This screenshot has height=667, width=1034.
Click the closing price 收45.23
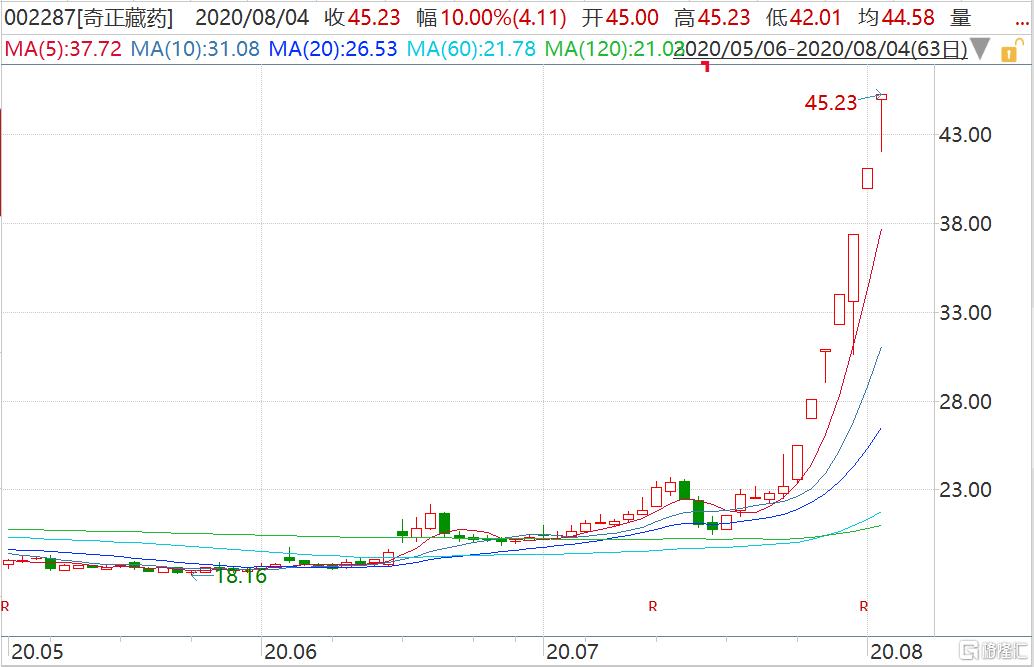(x=362, y=18)
